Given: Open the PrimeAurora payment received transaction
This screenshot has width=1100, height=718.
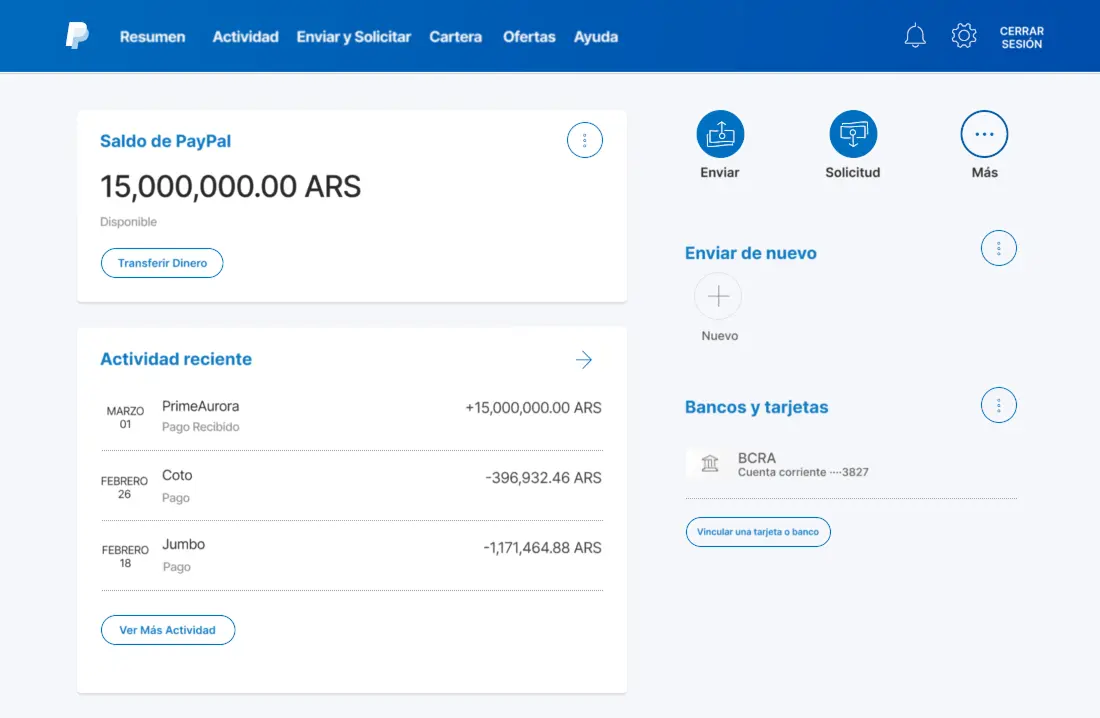Looking at the screenshot, I should 351,416.
